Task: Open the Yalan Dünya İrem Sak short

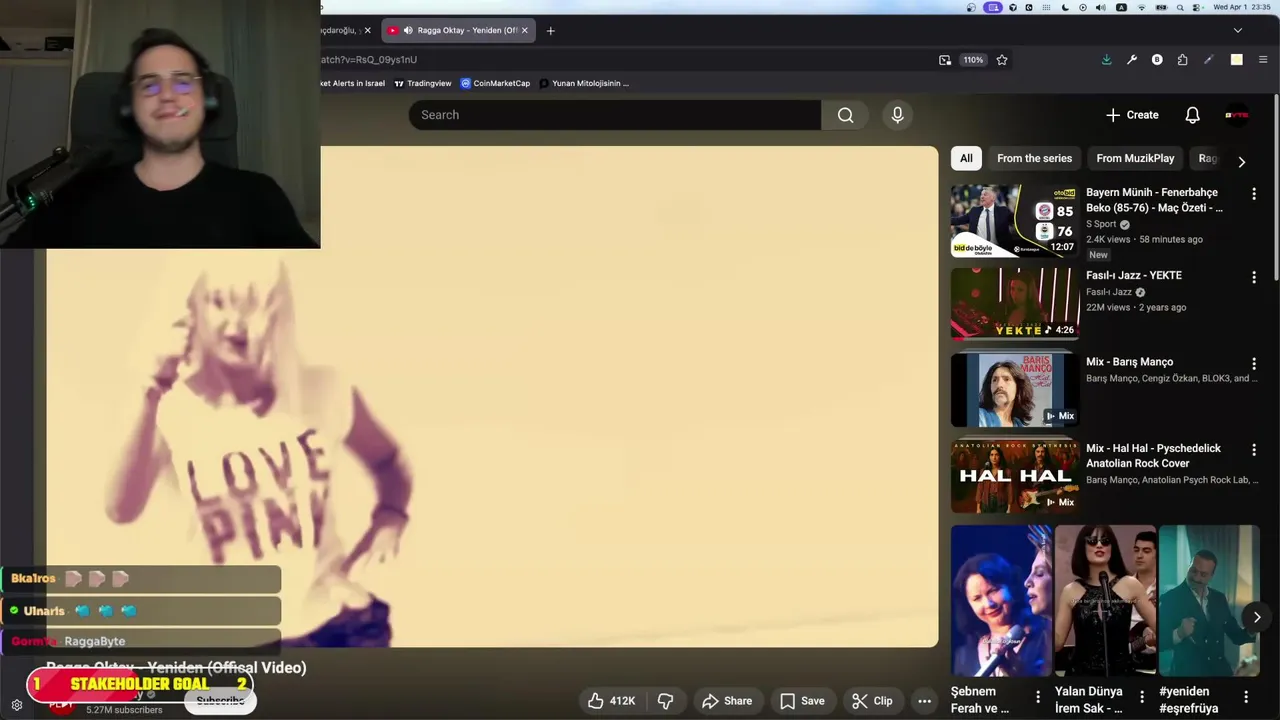Action: pos(1105,601)
